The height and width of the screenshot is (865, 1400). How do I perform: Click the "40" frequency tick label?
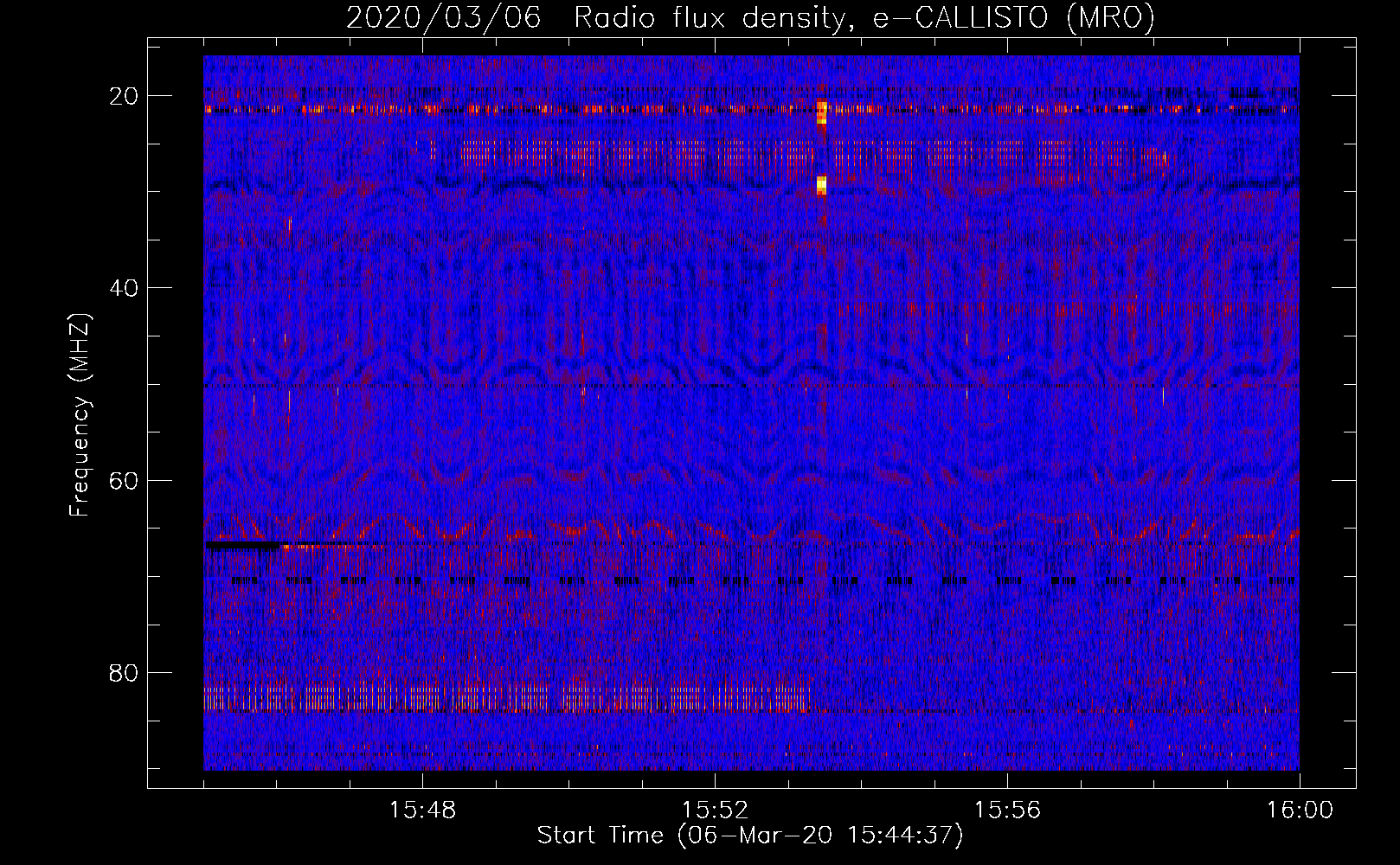tap(125, 288)
